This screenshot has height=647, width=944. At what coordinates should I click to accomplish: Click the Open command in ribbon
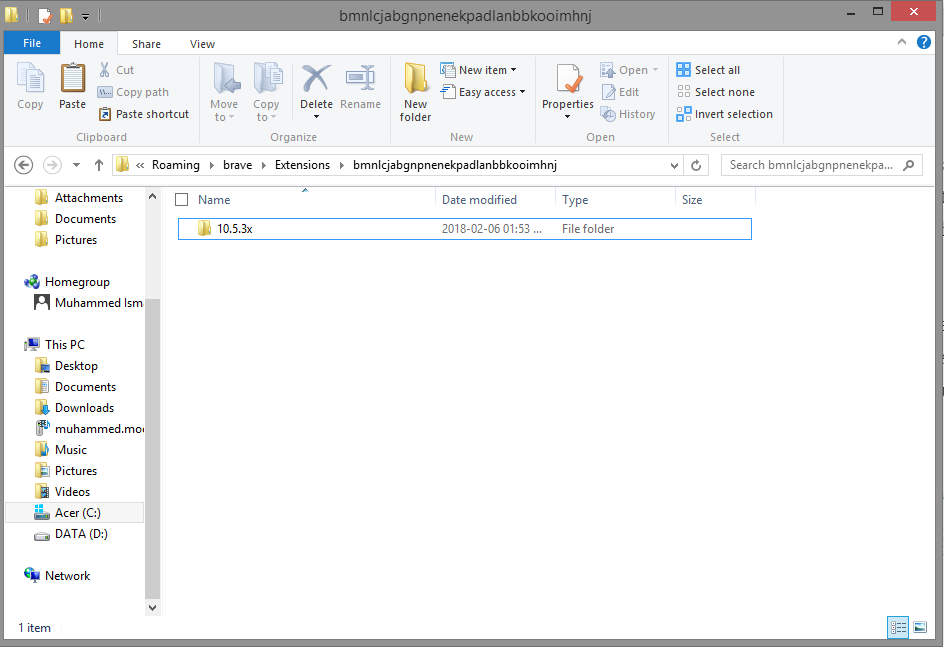[629, 70]
